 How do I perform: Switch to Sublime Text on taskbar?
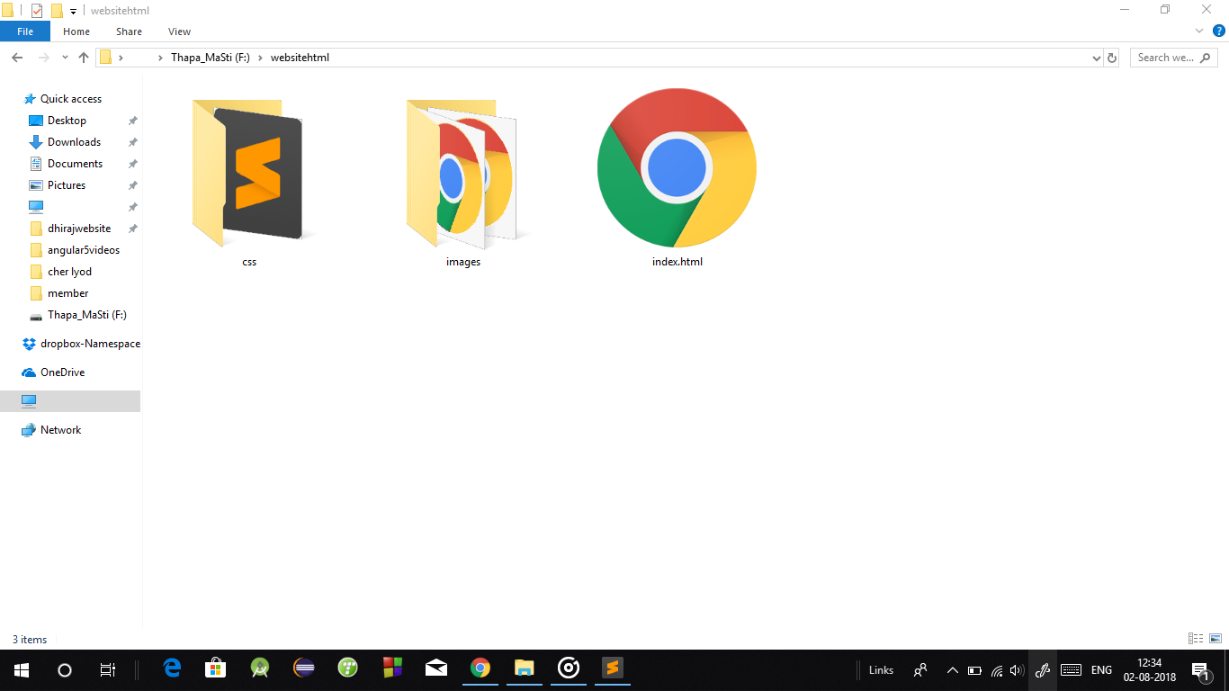[x=612, y=668]
